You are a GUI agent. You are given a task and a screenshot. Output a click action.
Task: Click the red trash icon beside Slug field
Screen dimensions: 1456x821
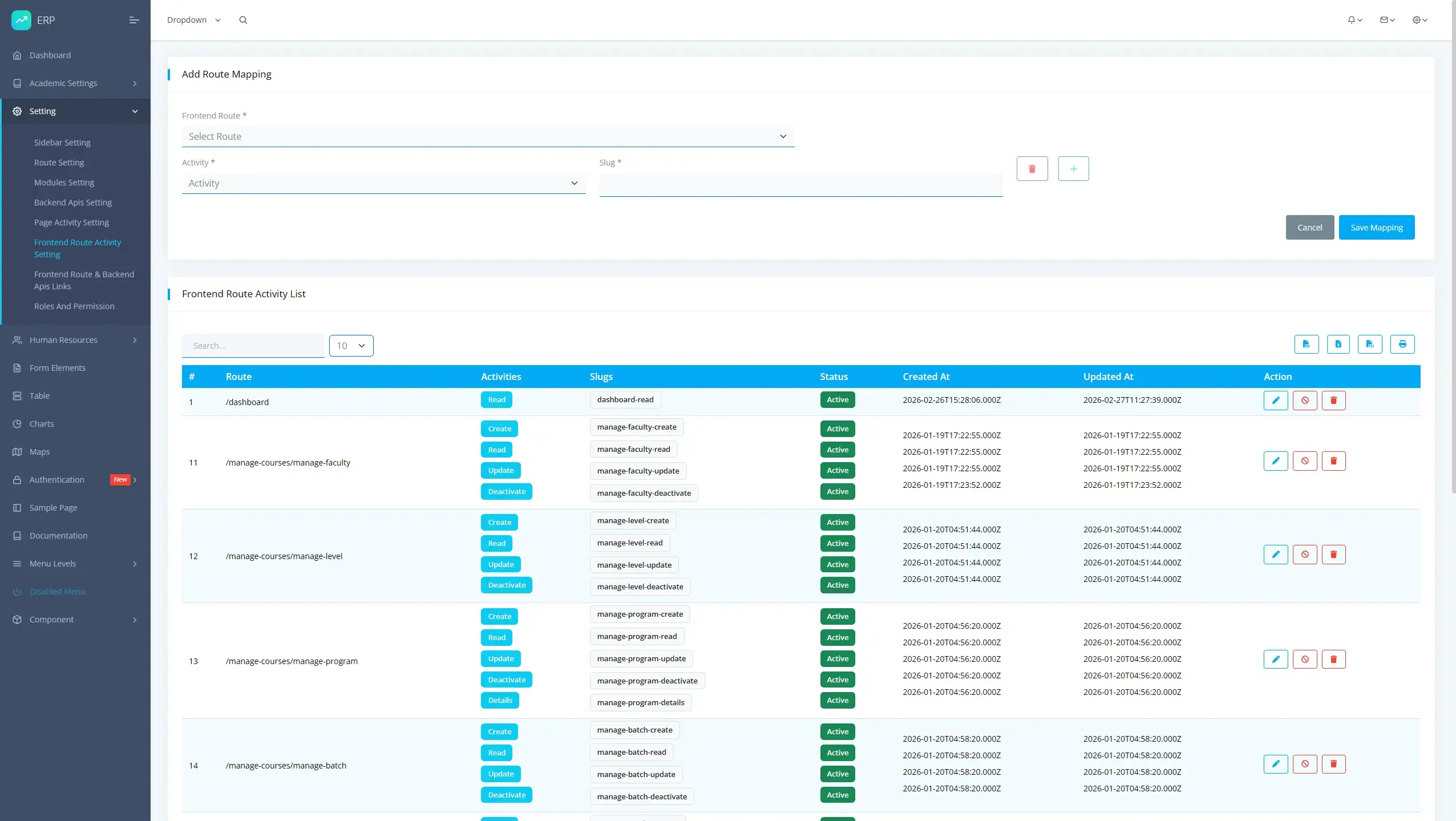pyautogui.click(x=1032, y=169)
